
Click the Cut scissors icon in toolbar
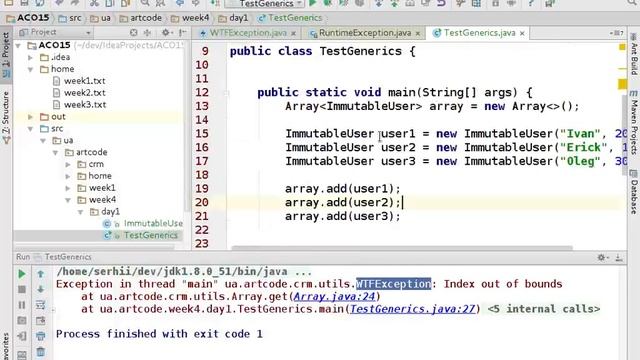coord(94,3)
